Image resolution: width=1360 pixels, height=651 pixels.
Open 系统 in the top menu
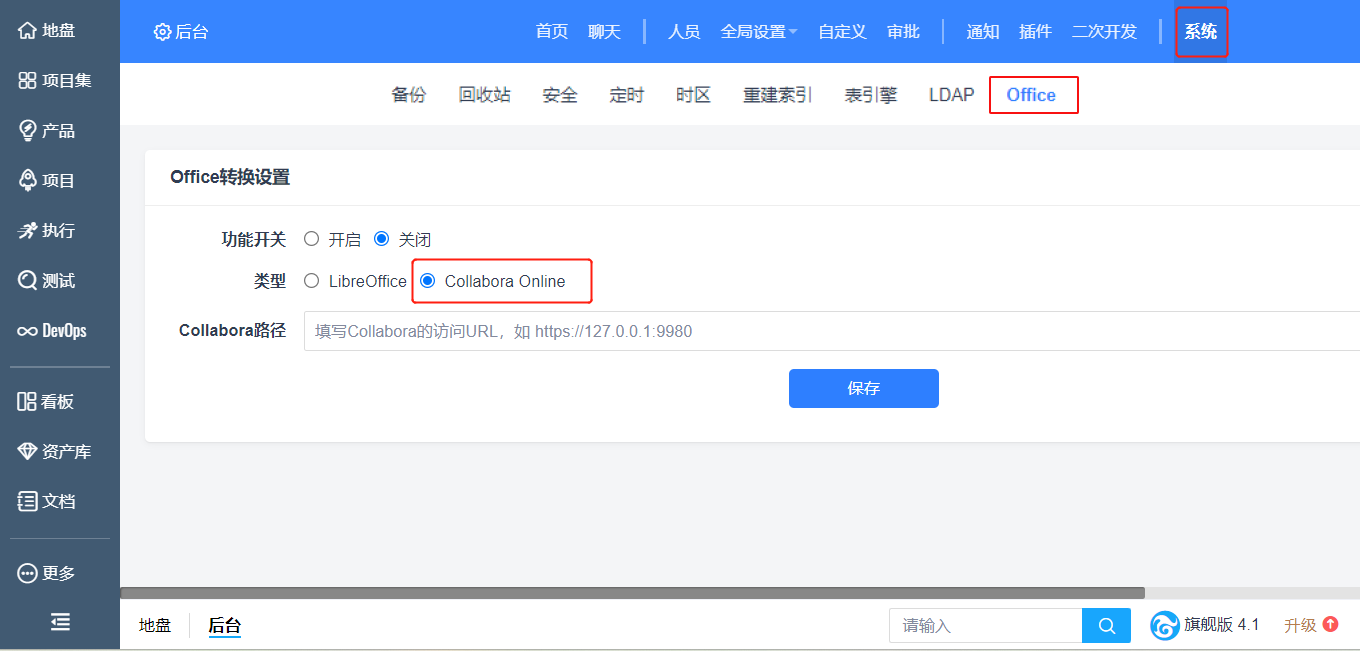click(1201, 32)
